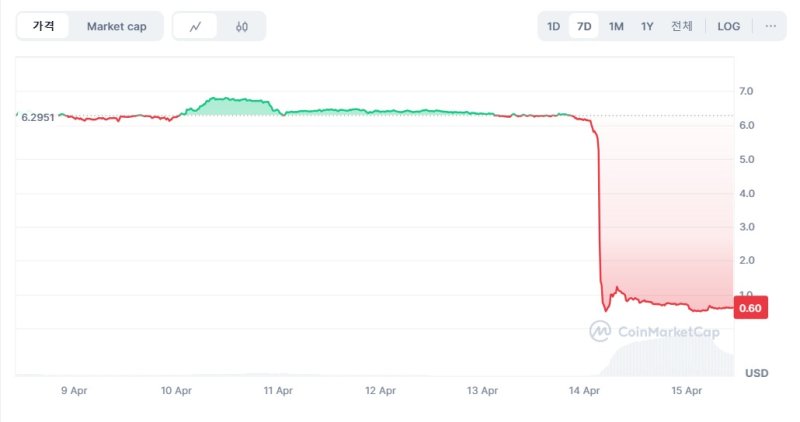Click the USD currency label
The width and height of the screenshot is (800, 422).
(756, 373)
